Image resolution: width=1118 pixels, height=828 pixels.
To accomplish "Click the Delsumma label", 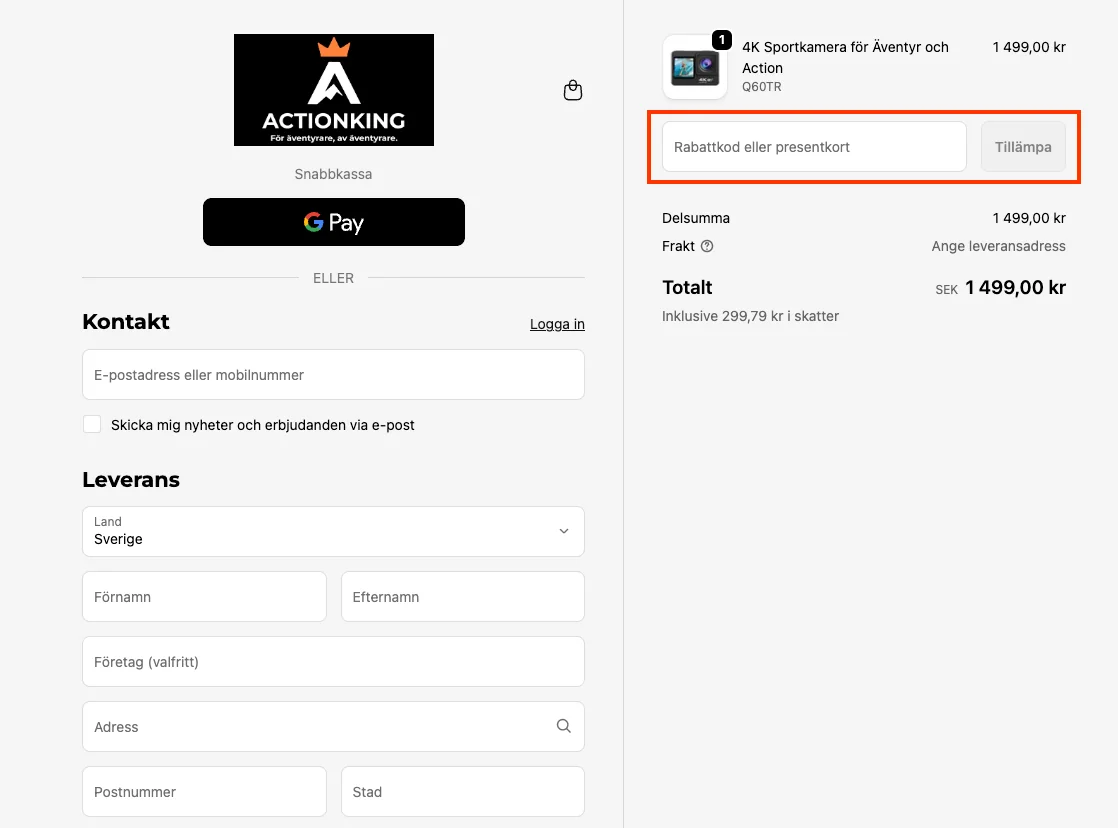I will 696,218.
